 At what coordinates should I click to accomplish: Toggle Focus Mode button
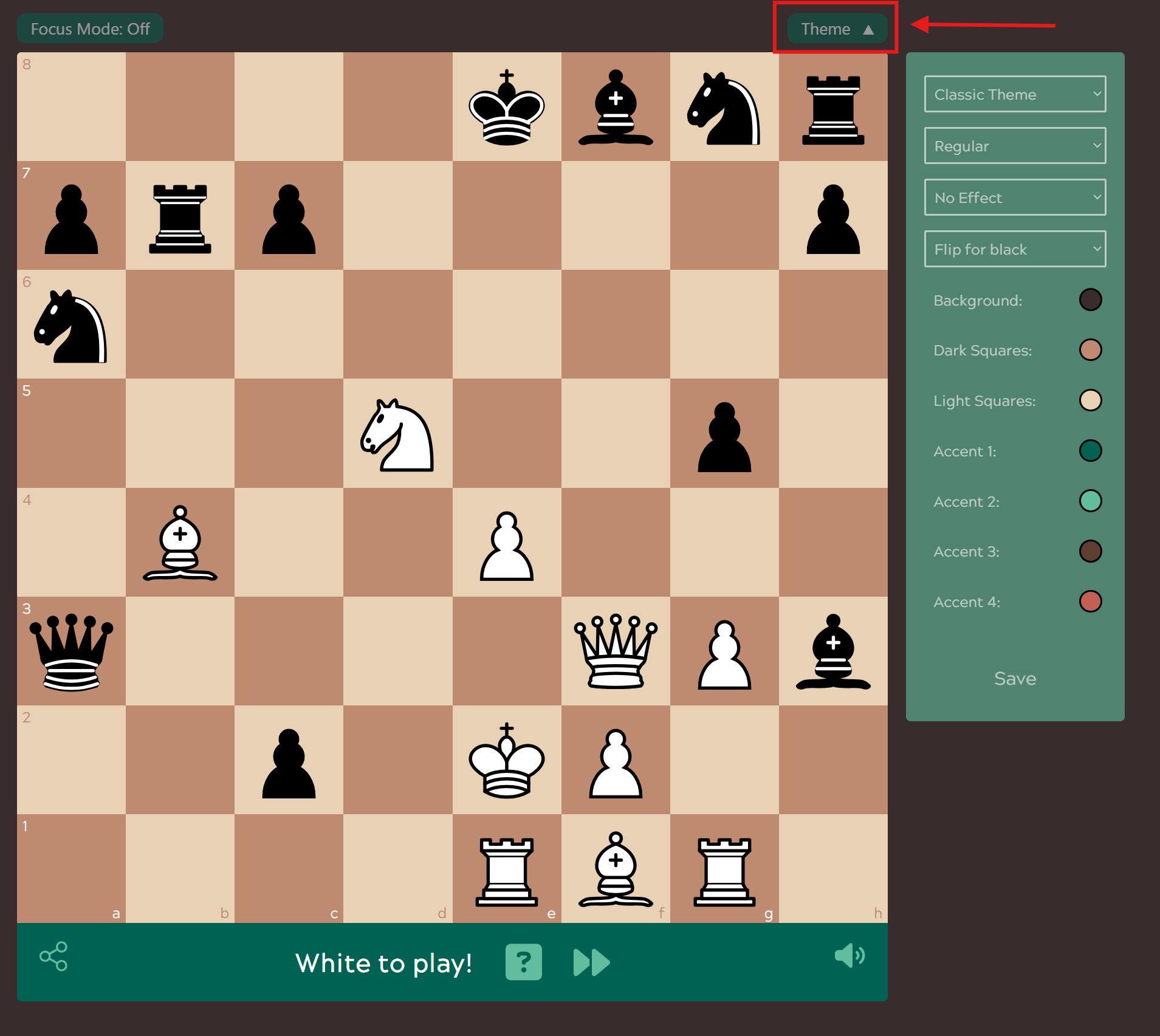pyautogui.click(x=90, y=29)
